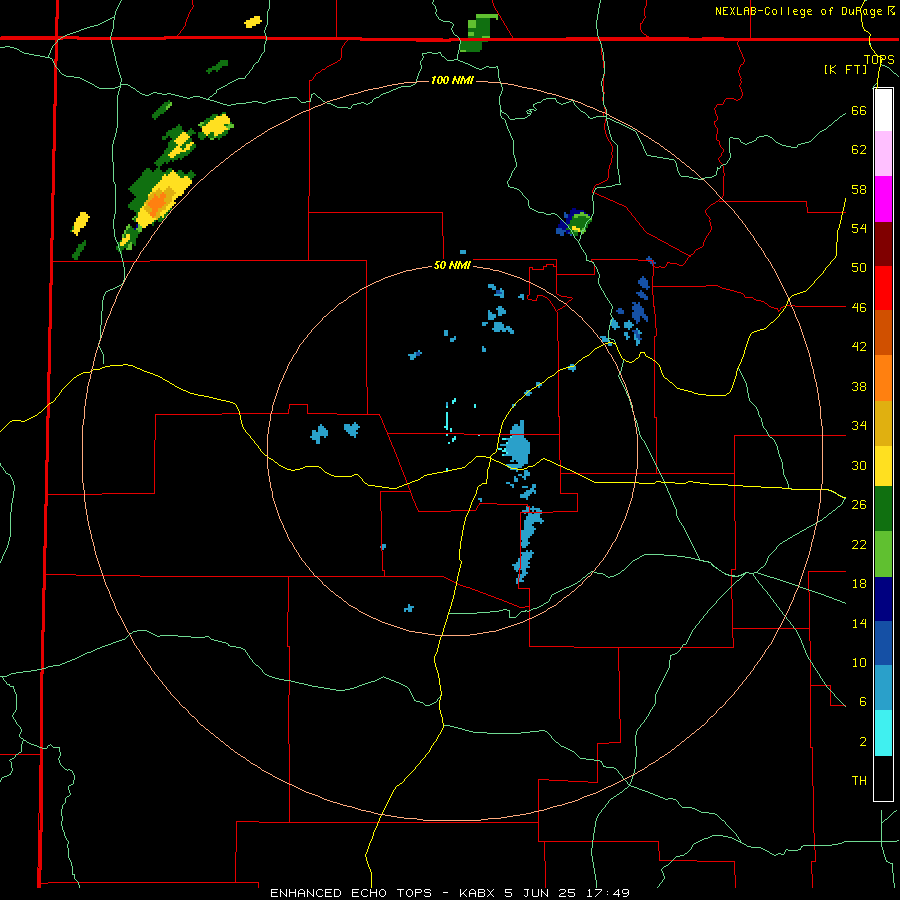The width and height of the screenshot is (900, 900).
Task: Select the '10' scale label
Action: click(x=859, y=663)
